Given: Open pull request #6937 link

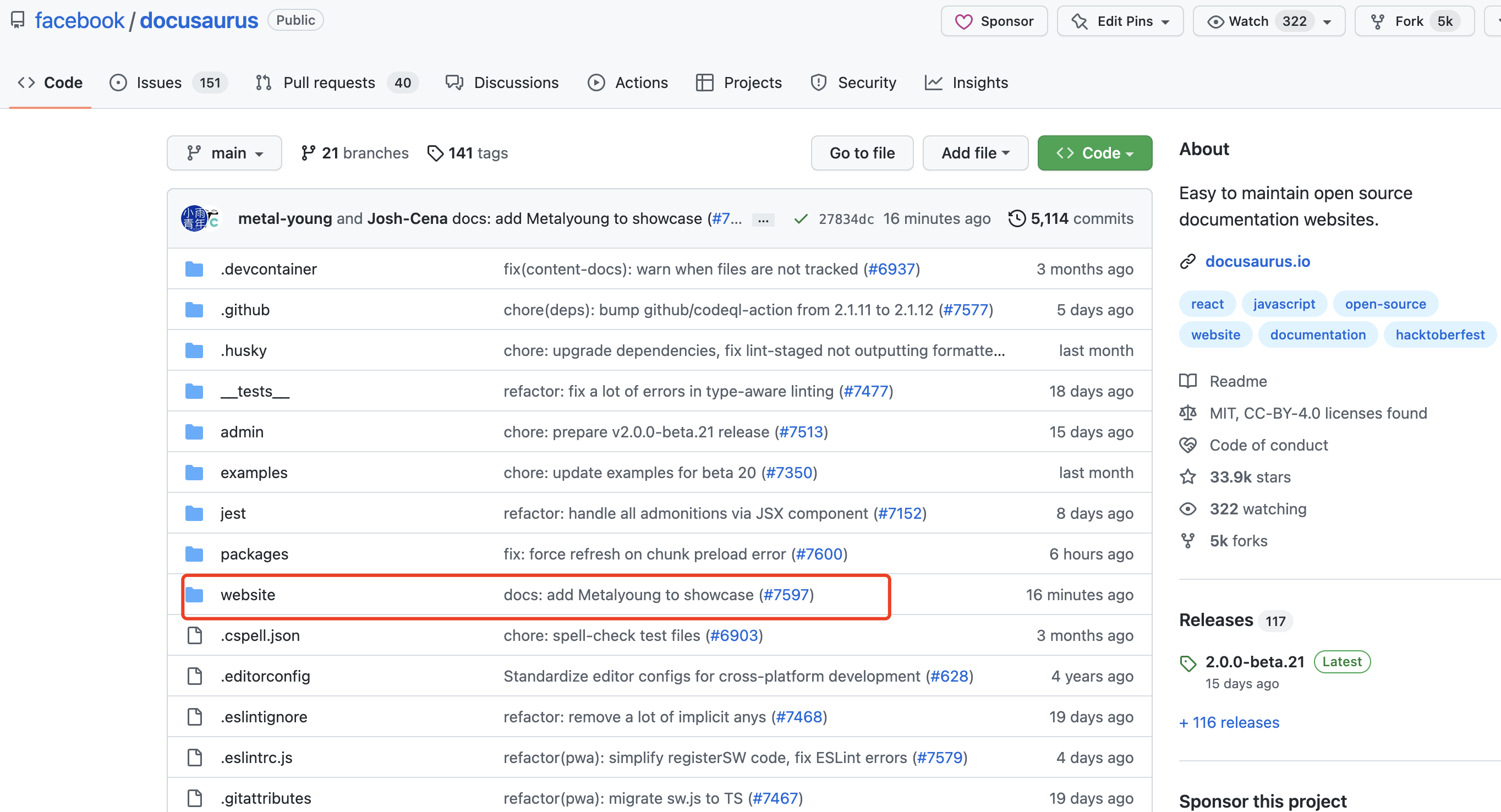Looking at the screenshot, I should [x=891, y=269].
